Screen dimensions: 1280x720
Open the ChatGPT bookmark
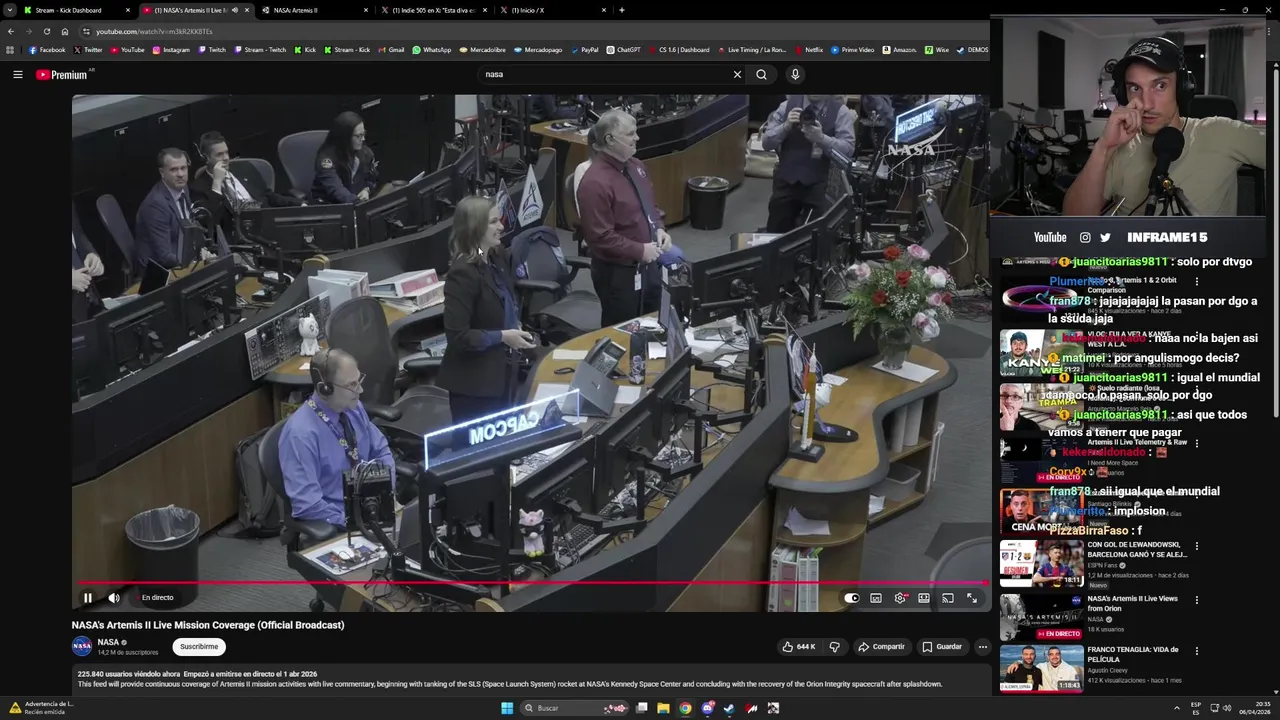(624, 49)
